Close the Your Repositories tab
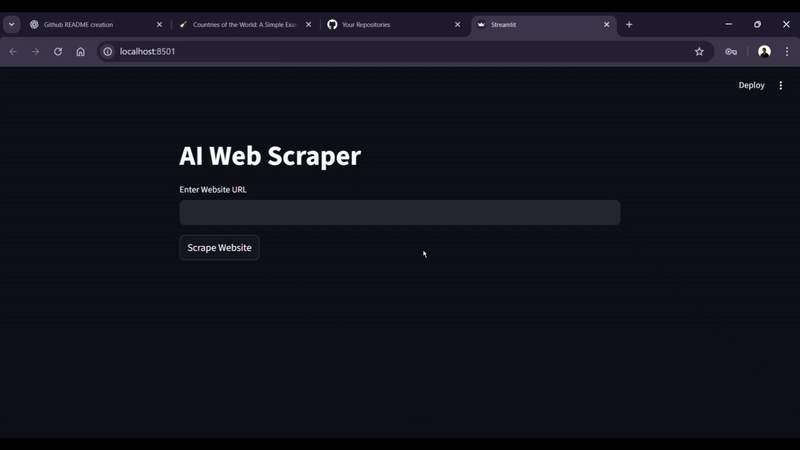 [457, 24]
